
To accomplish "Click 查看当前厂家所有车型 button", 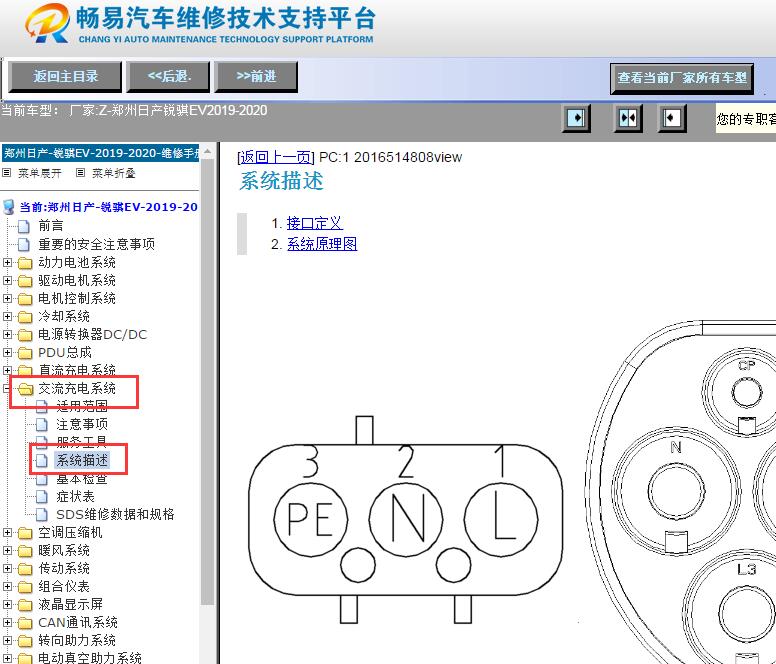I will (x=682, y=78).
